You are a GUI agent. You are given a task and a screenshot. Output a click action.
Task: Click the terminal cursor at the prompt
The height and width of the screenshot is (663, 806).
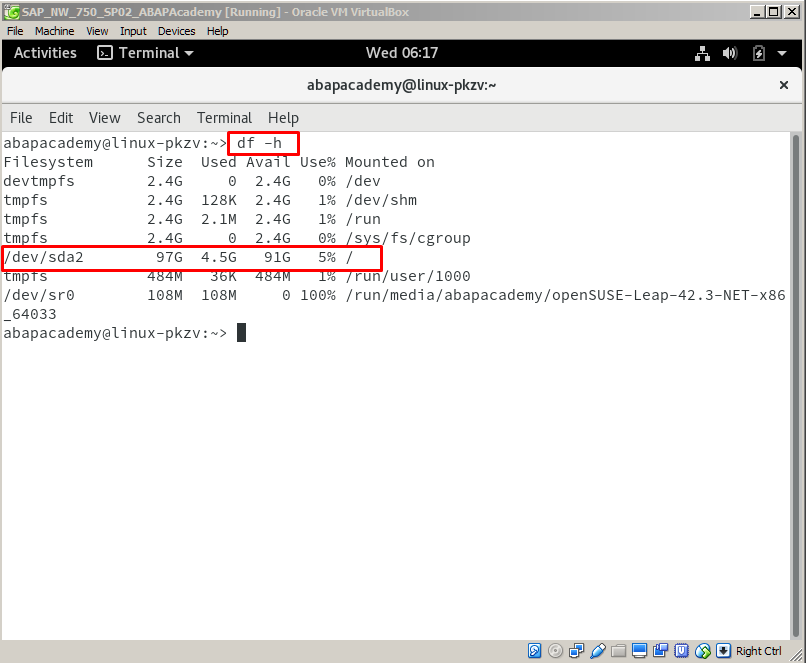[x=241, y=333]
